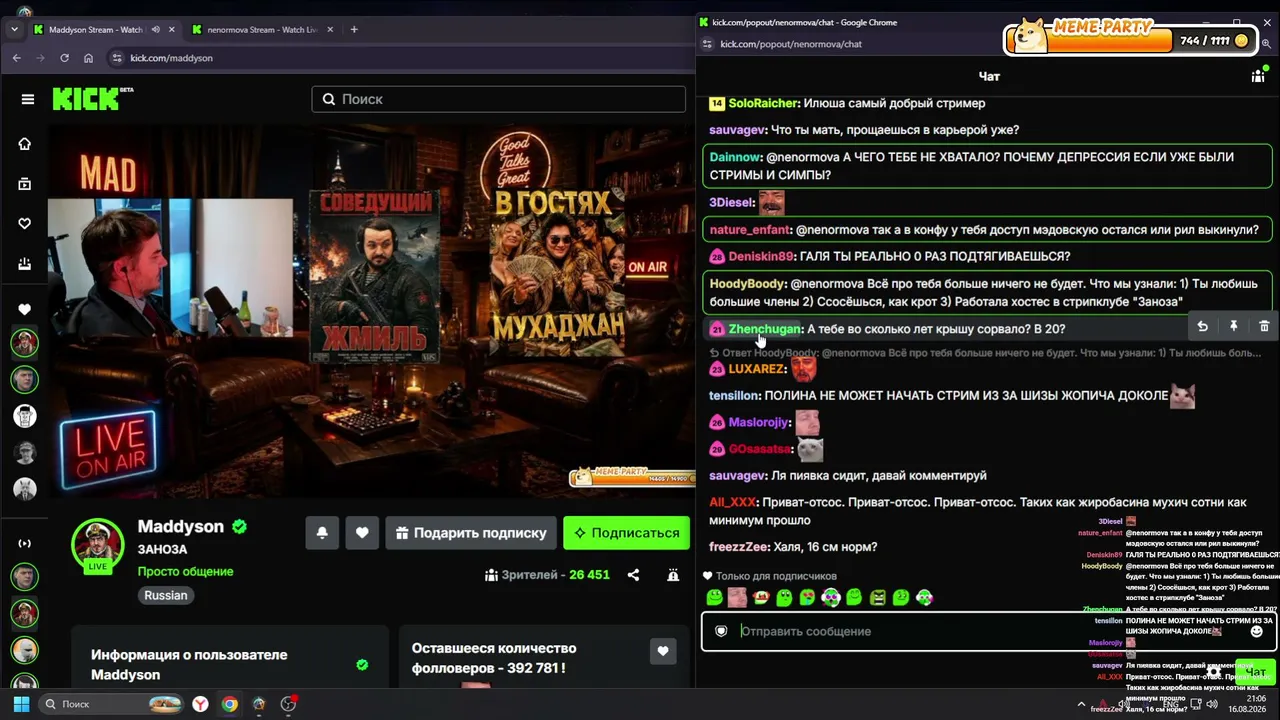1280x720 pixels.
Task: Open the taskbar clock and date
Action: pyautogui.click(x=1245, y=704)
